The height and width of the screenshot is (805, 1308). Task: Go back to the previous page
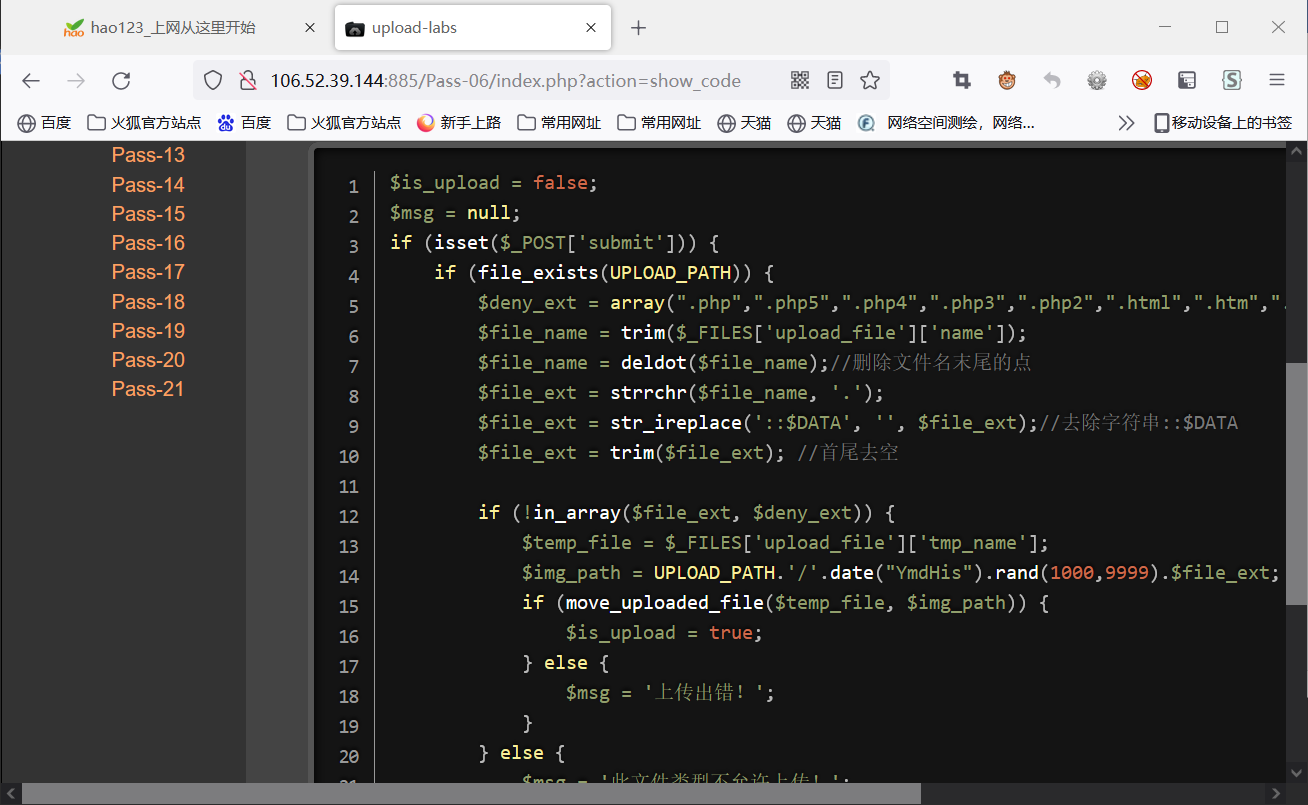click(31, 81)
